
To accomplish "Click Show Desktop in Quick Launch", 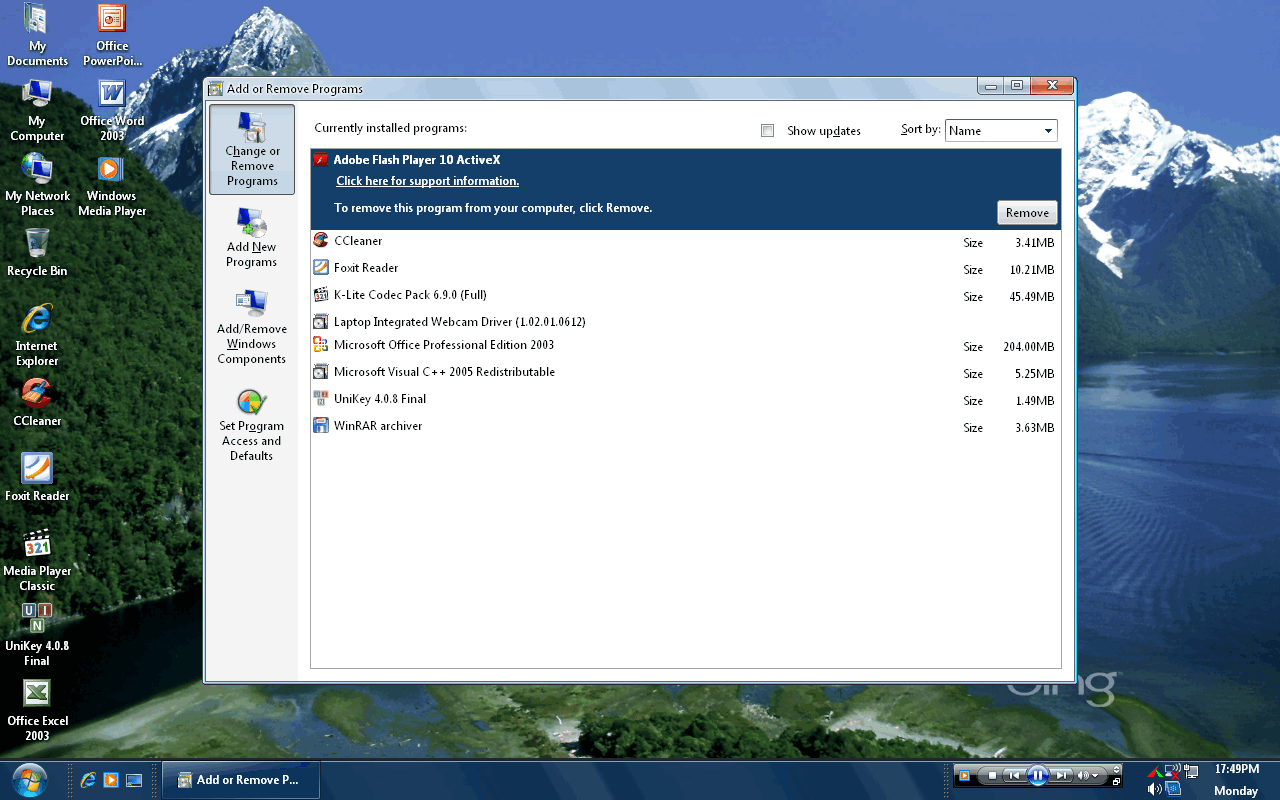I will tap(134, 780).
